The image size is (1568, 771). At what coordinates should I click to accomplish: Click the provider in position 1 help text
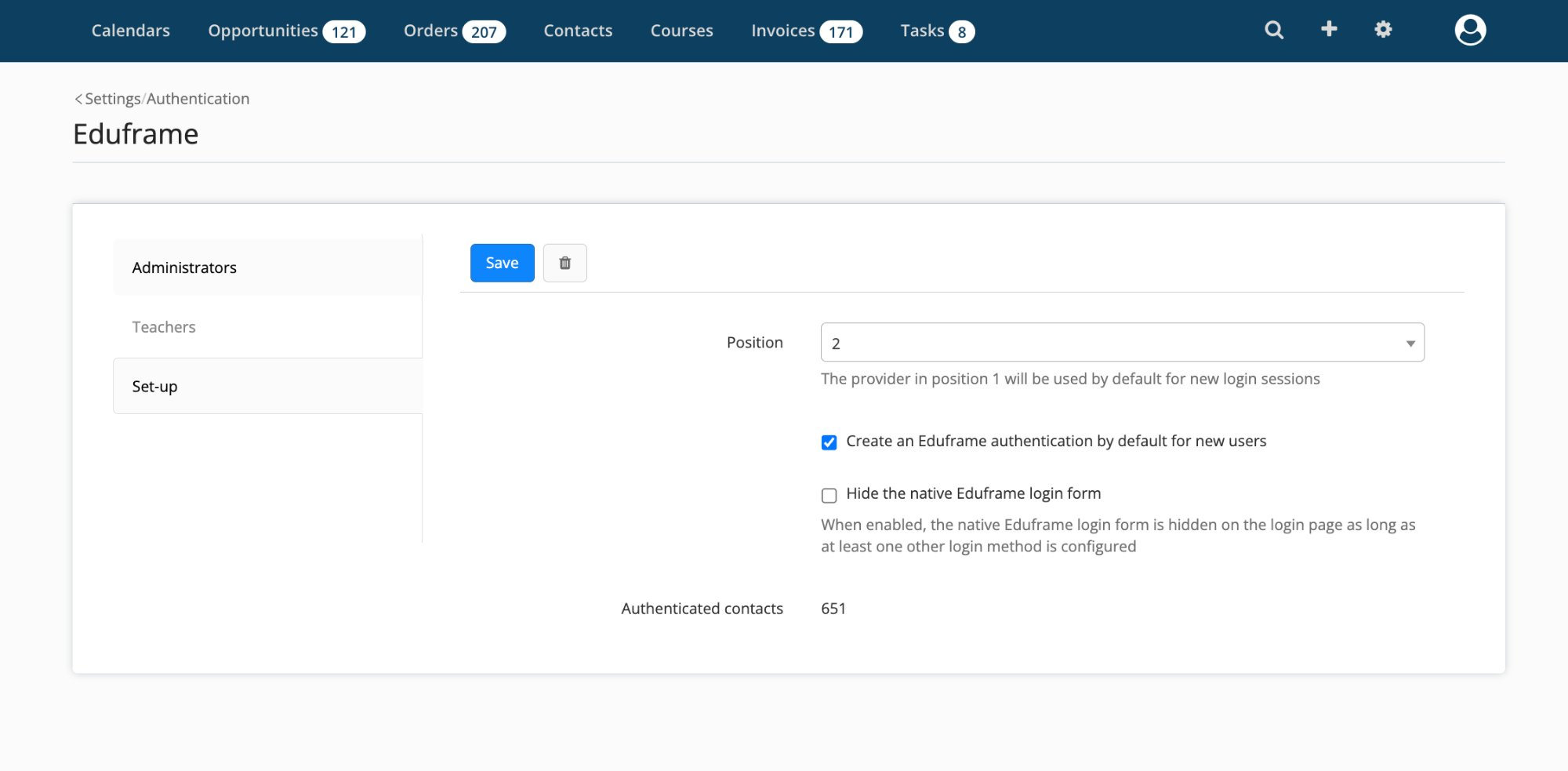[1070, 379]
